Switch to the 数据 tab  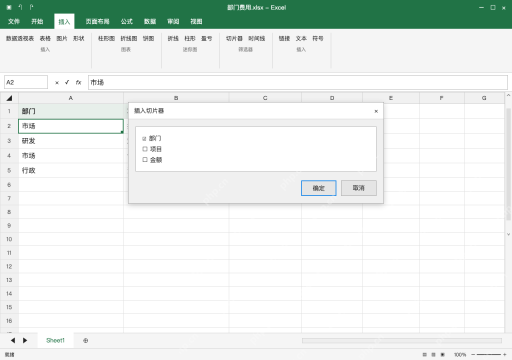(x=150, y=22)
